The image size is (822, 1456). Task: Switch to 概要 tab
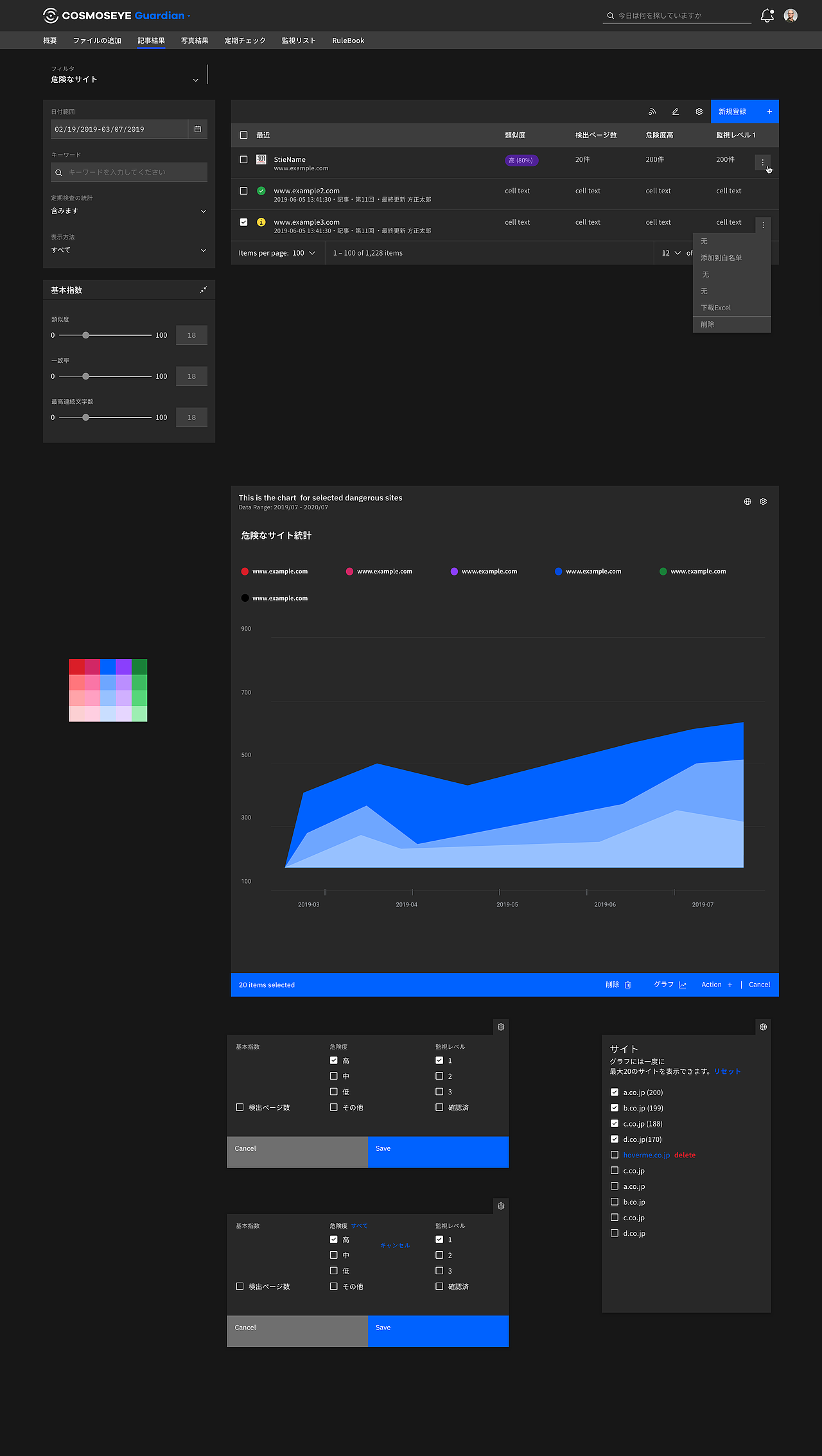point(50,40)
